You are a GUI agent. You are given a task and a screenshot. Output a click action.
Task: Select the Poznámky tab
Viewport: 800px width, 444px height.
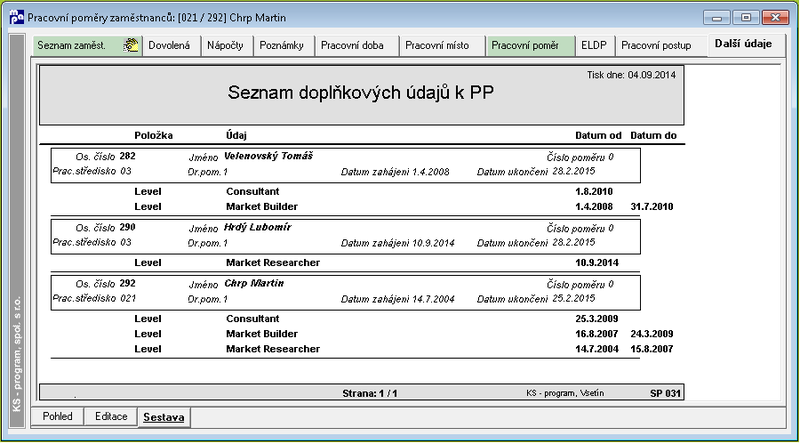coord(282,45)
